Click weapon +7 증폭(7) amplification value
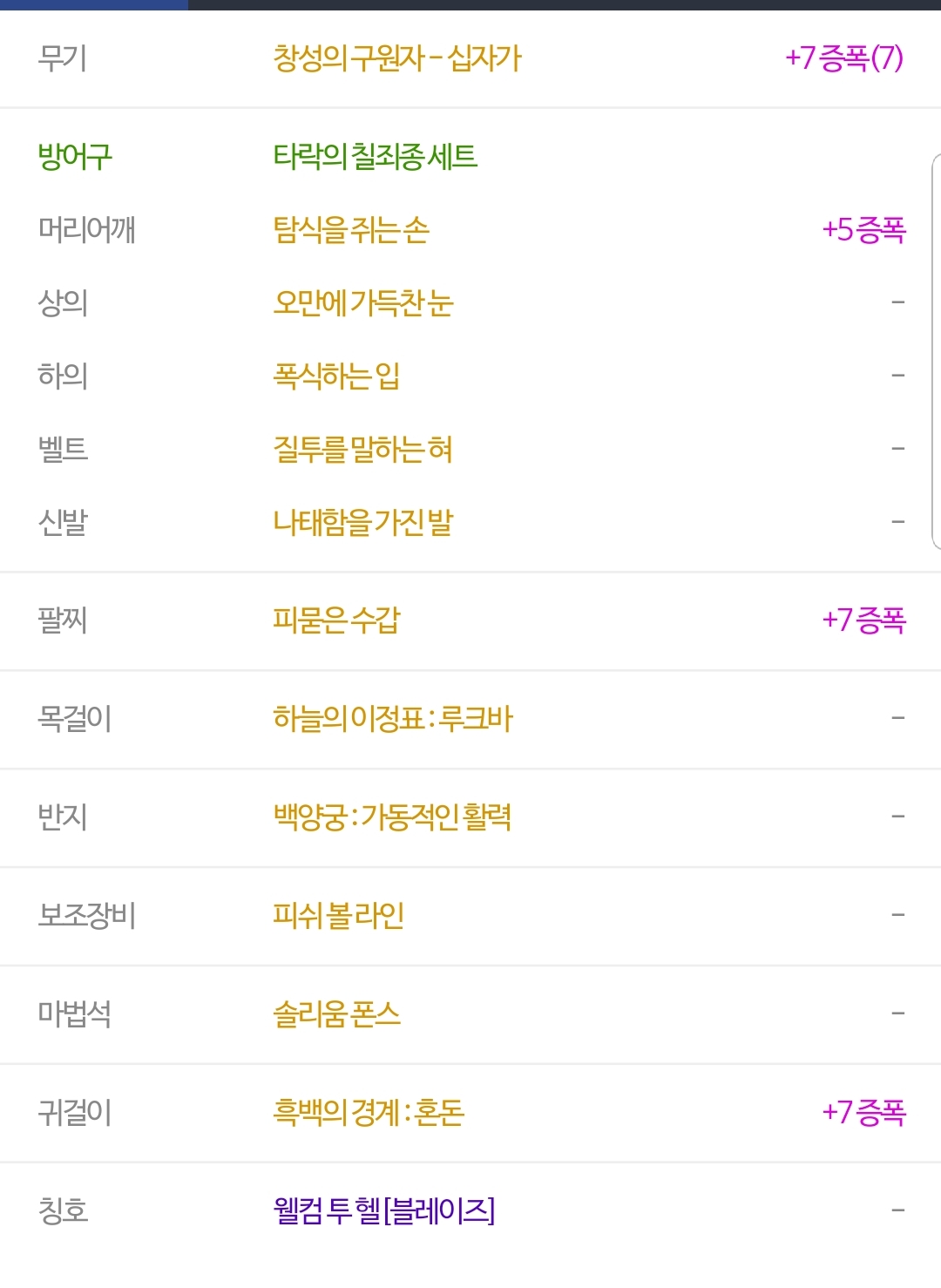This screenshot has width=941, height=1288. 844,58
